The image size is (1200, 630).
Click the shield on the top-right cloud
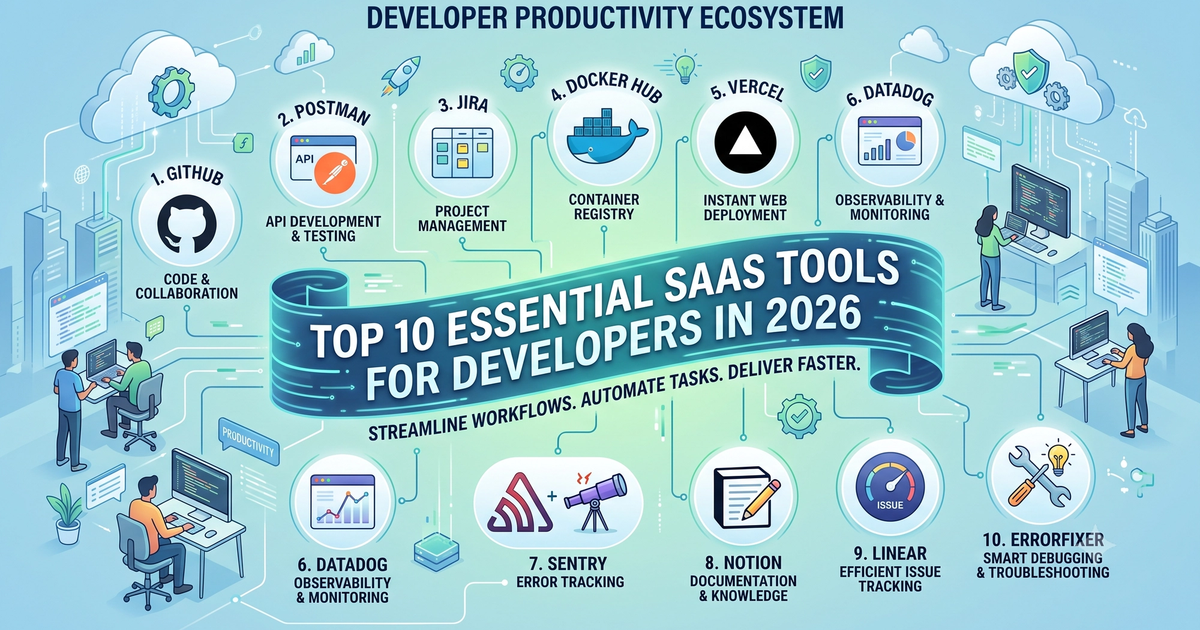pyautogui.click(x=1030, y=70)
